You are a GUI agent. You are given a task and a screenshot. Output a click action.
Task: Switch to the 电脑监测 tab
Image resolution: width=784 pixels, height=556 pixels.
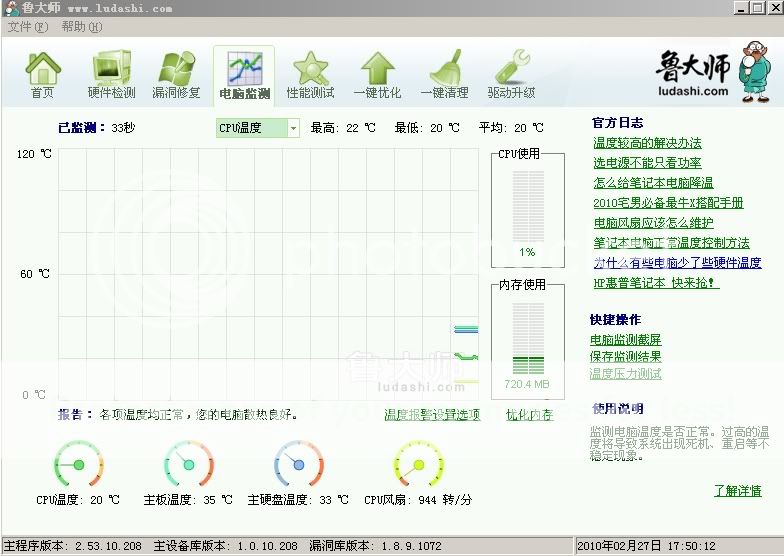[243, 75]
